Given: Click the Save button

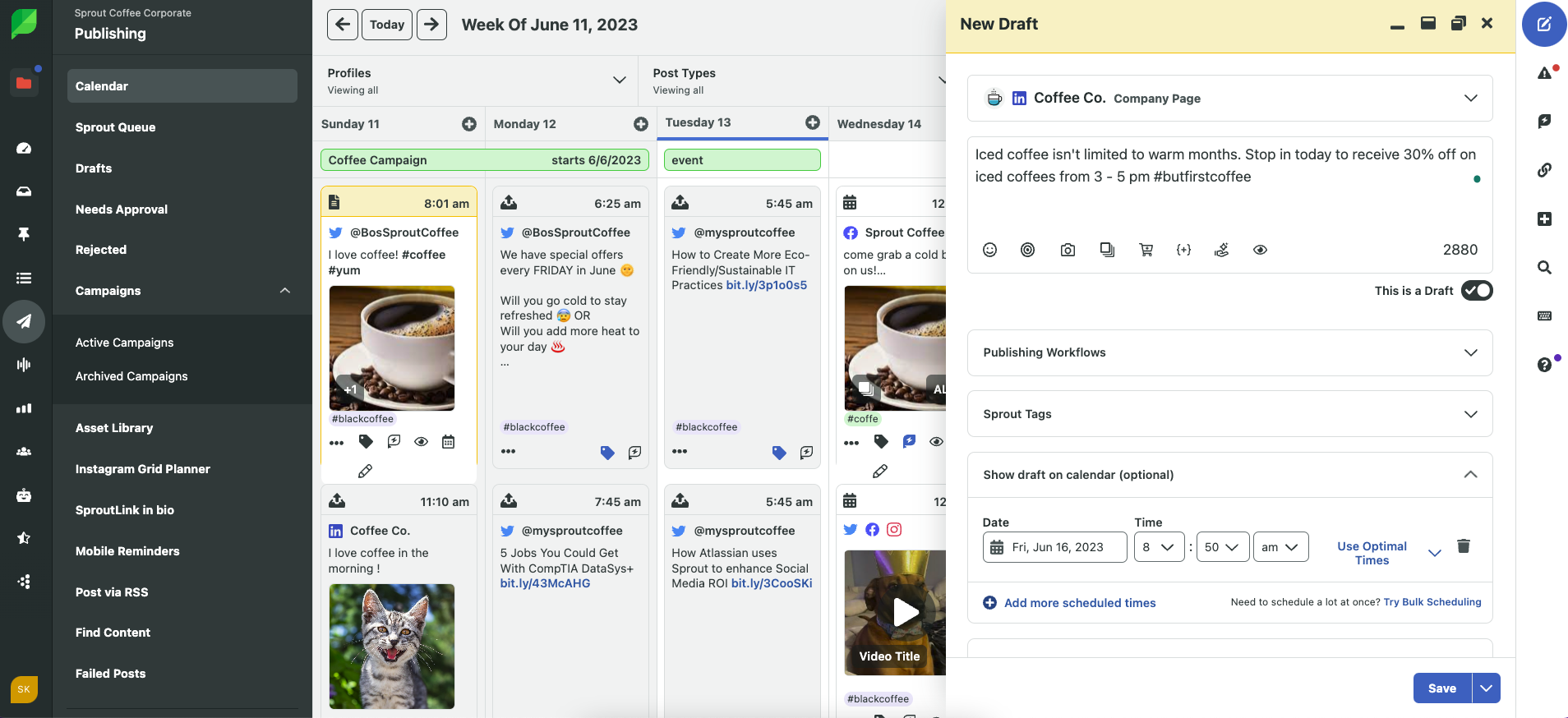Looking at the screenshot, I should coord(1441,688).
